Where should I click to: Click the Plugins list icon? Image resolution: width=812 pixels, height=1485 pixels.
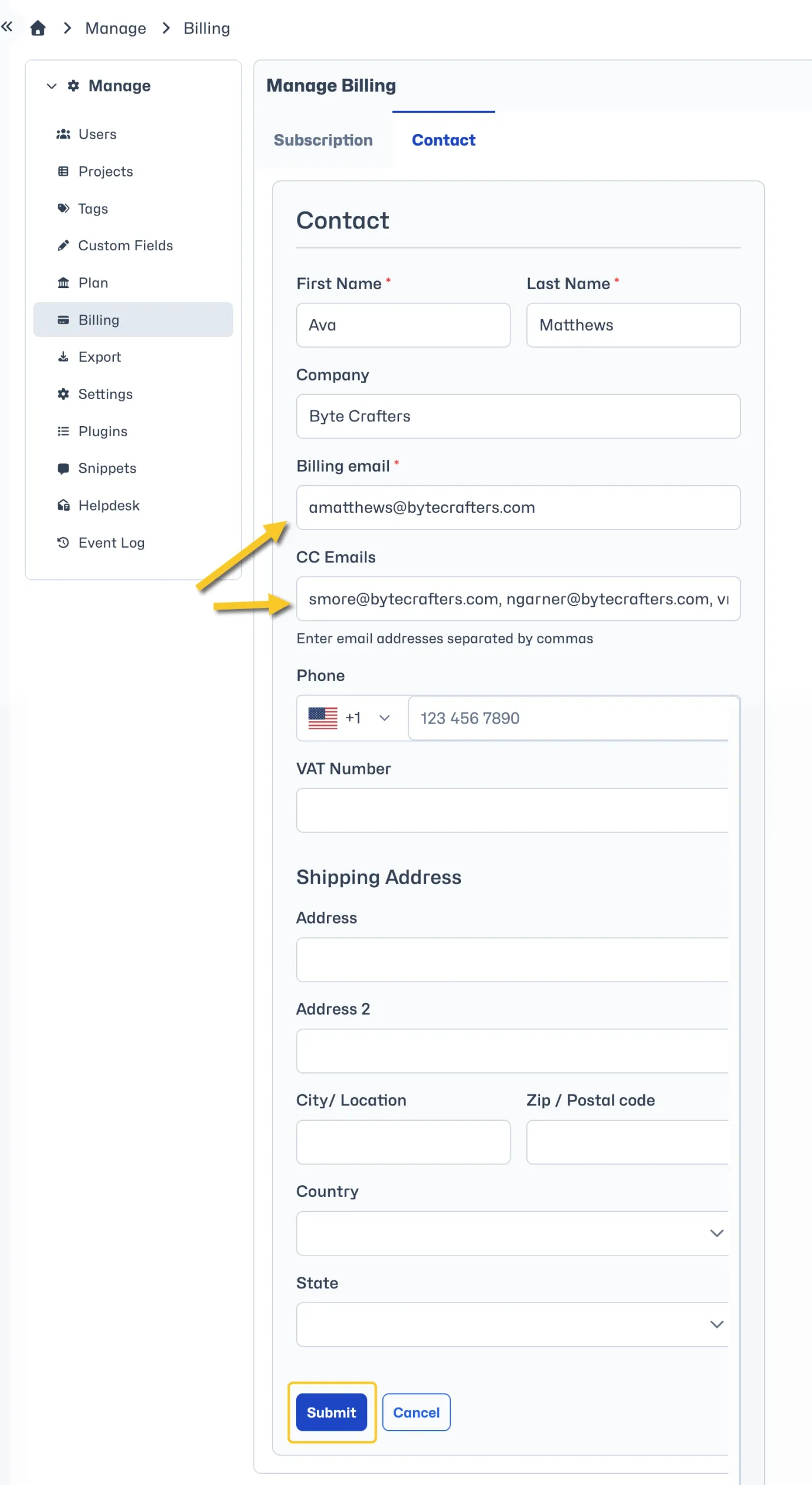(63, 431)
